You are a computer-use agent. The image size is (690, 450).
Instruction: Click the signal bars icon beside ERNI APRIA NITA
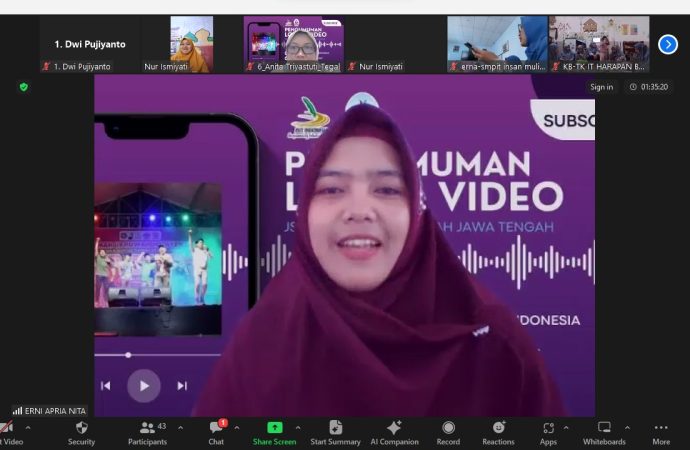tap(18, 411)
